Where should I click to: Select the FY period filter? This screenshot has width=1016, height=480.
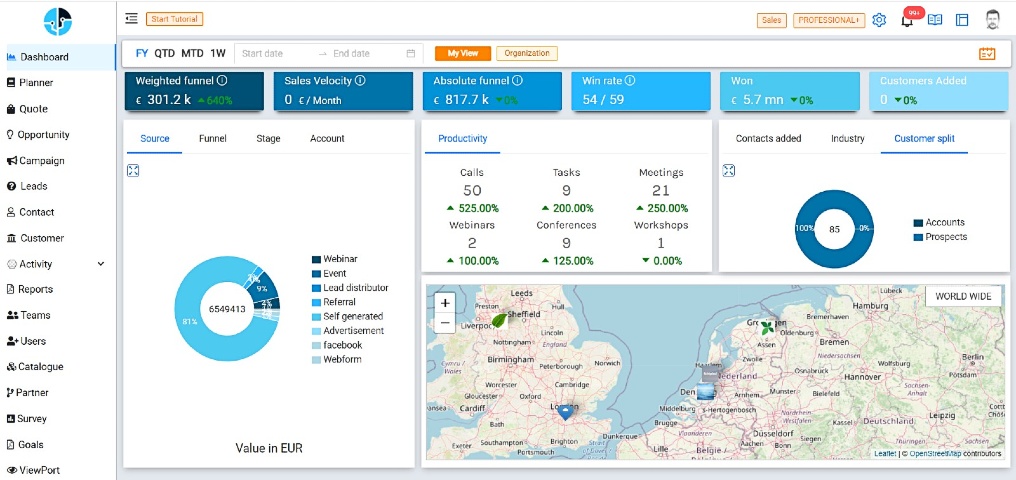click(x=142, y=53)
